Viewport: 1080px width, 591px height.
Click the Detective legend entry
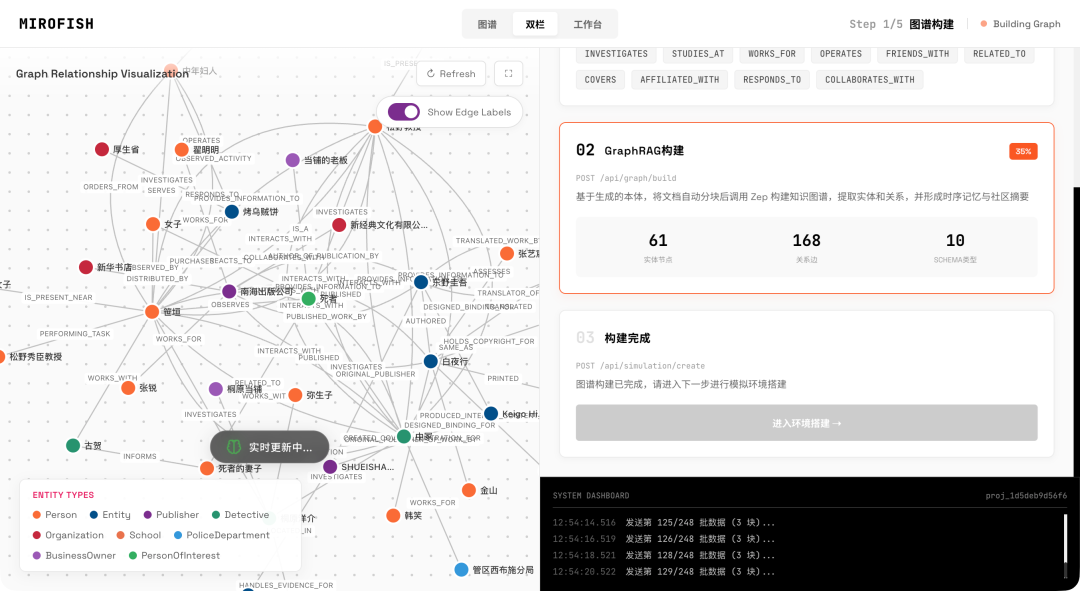pyautogui.click(x=240, y=515)
